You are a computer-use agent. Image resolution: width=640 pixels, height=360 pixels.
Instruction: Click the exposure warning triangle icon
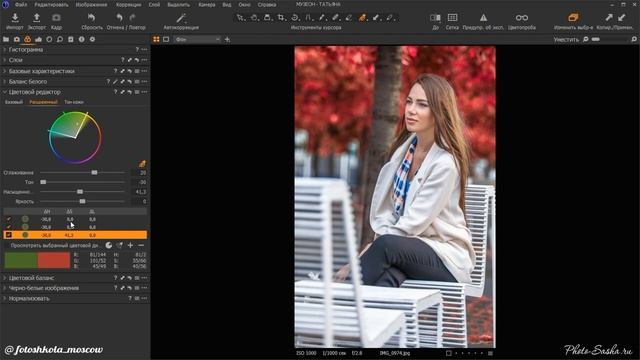point(483,18)
